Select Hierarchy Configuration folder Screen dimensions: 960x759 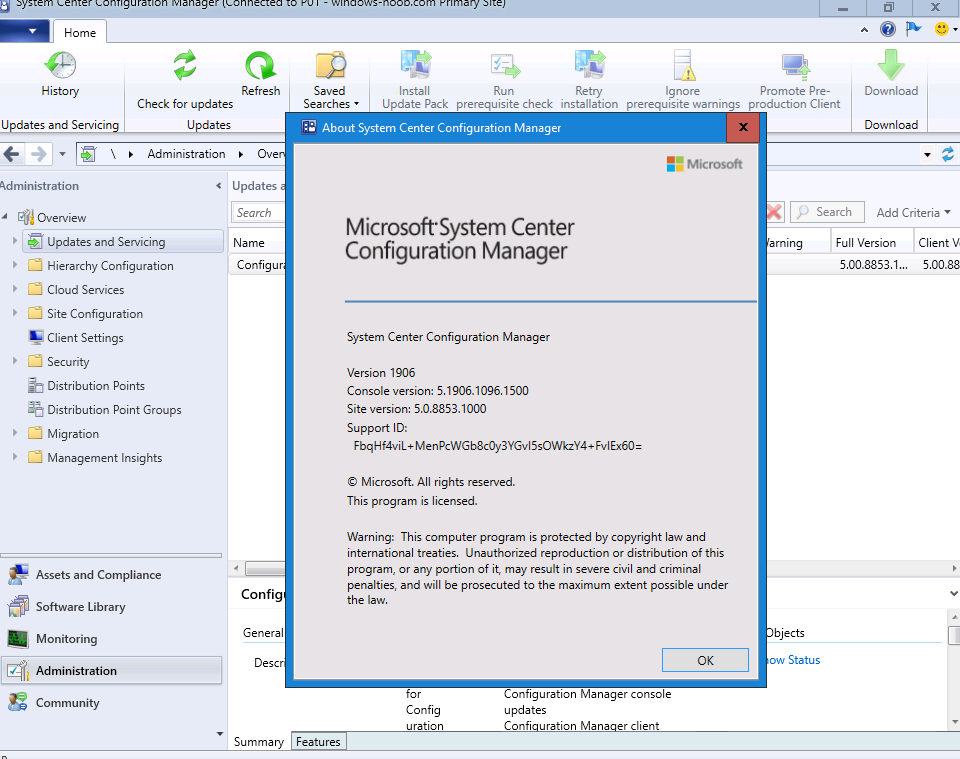click(x=110, y=266)
